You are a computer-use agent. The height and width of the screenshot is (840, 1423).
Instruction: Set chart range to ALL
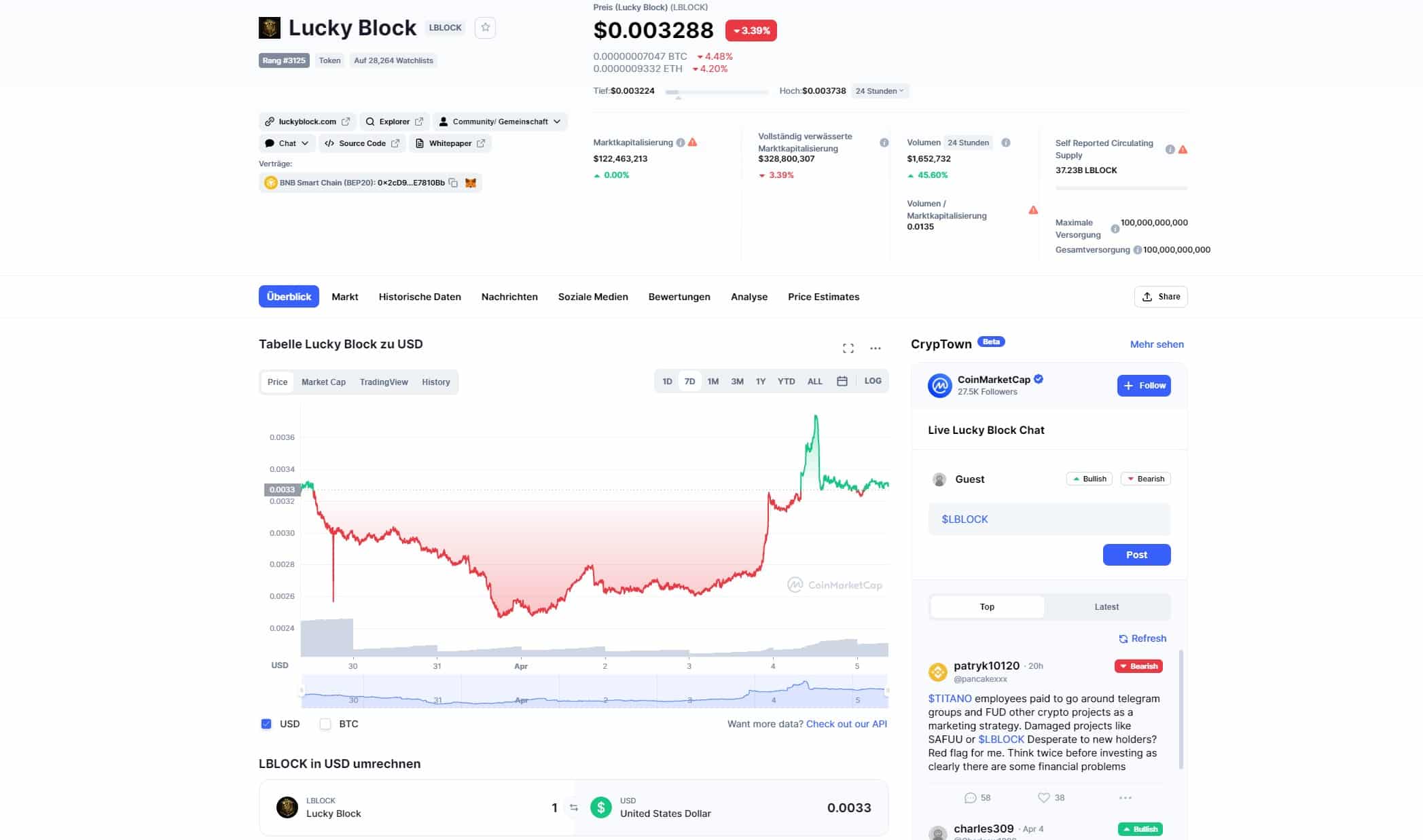[815, 382]
